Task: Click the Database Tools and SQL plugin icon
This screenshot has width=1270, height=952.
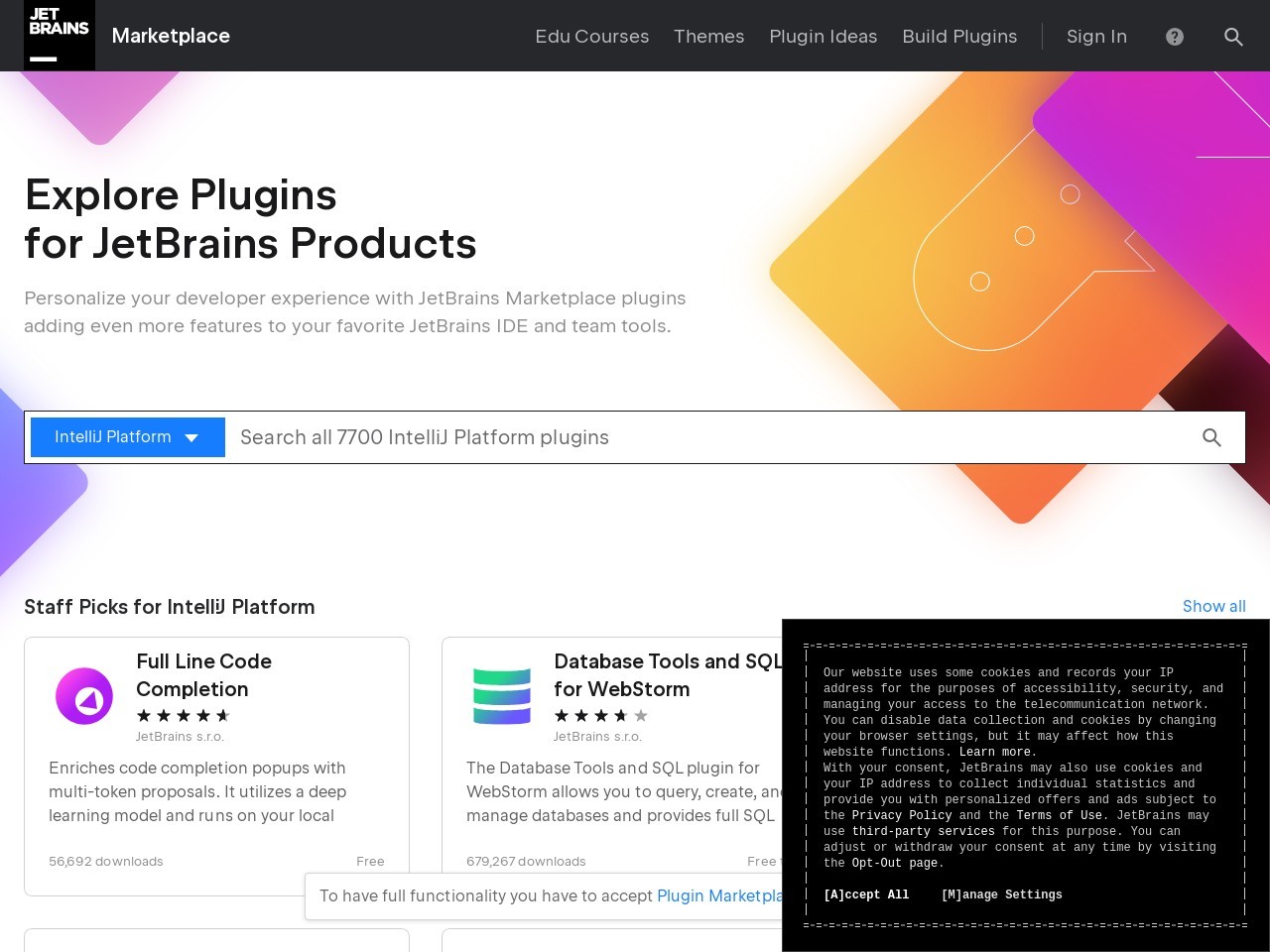Action: [x=502, y=696]
